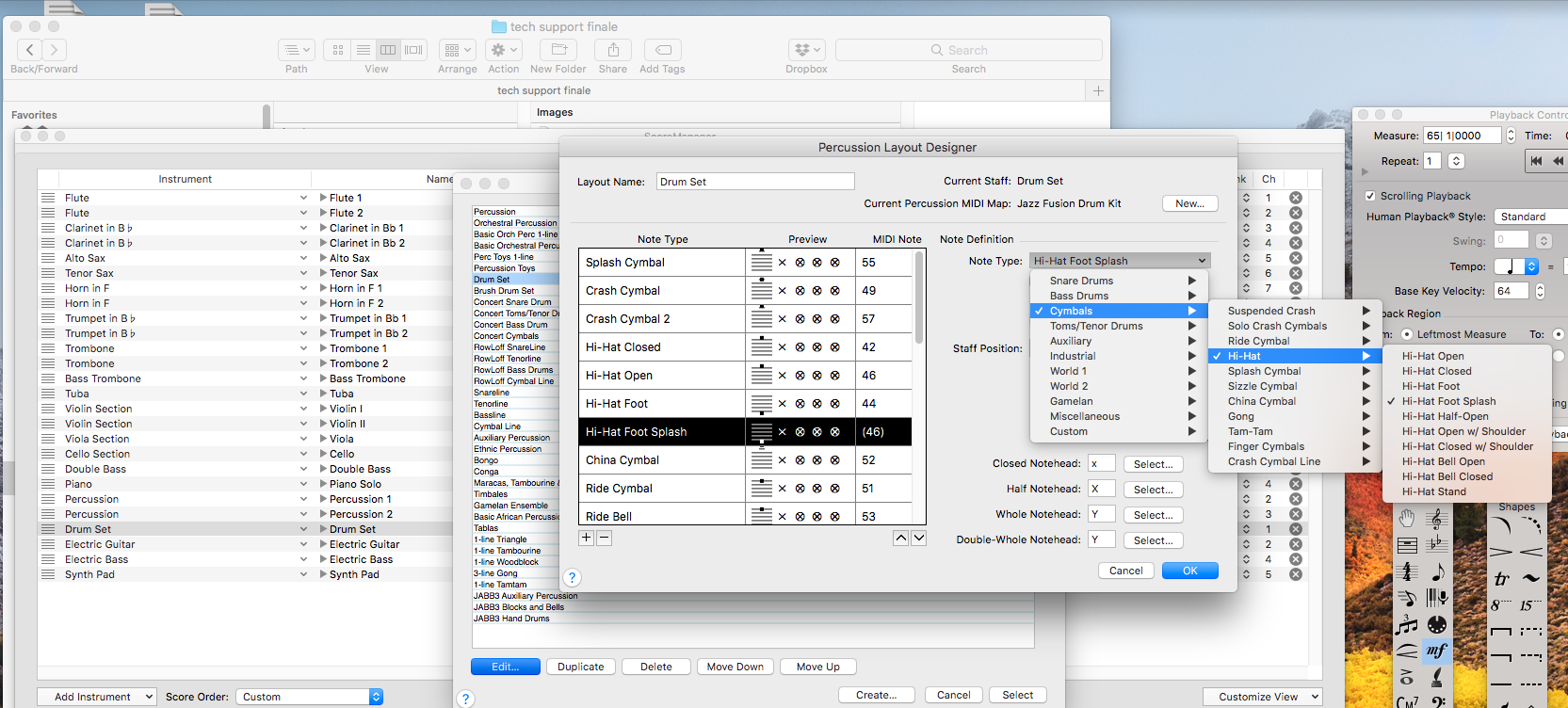Open the Note Type dropdown showing Hi-Hat Foot Splash
Image resolution: width=1568 pixels, height=708 pixels.
tap(1119, 261)
